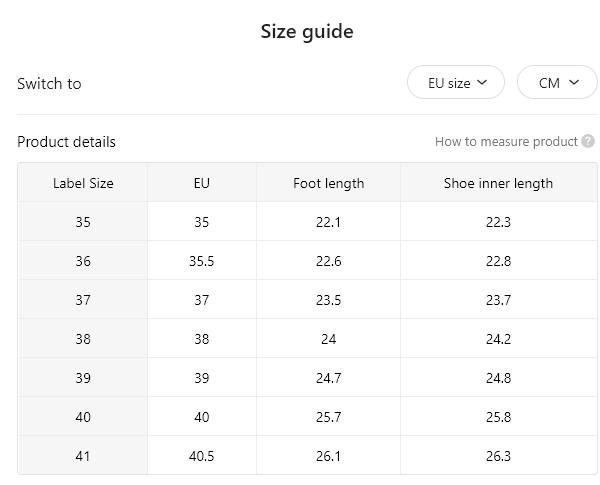
Task: Click the question mark help icon
Action: coord(588,141)
